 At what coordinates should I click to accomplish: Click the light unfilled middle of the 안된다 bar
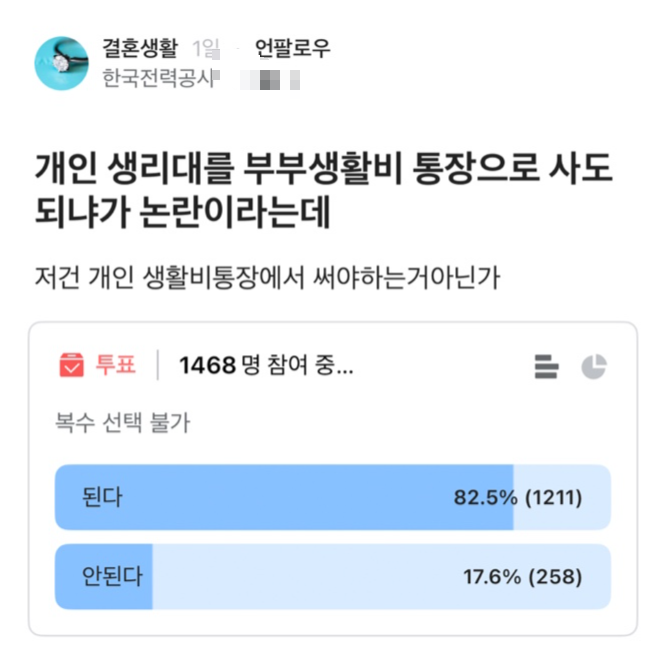[300, 577]
